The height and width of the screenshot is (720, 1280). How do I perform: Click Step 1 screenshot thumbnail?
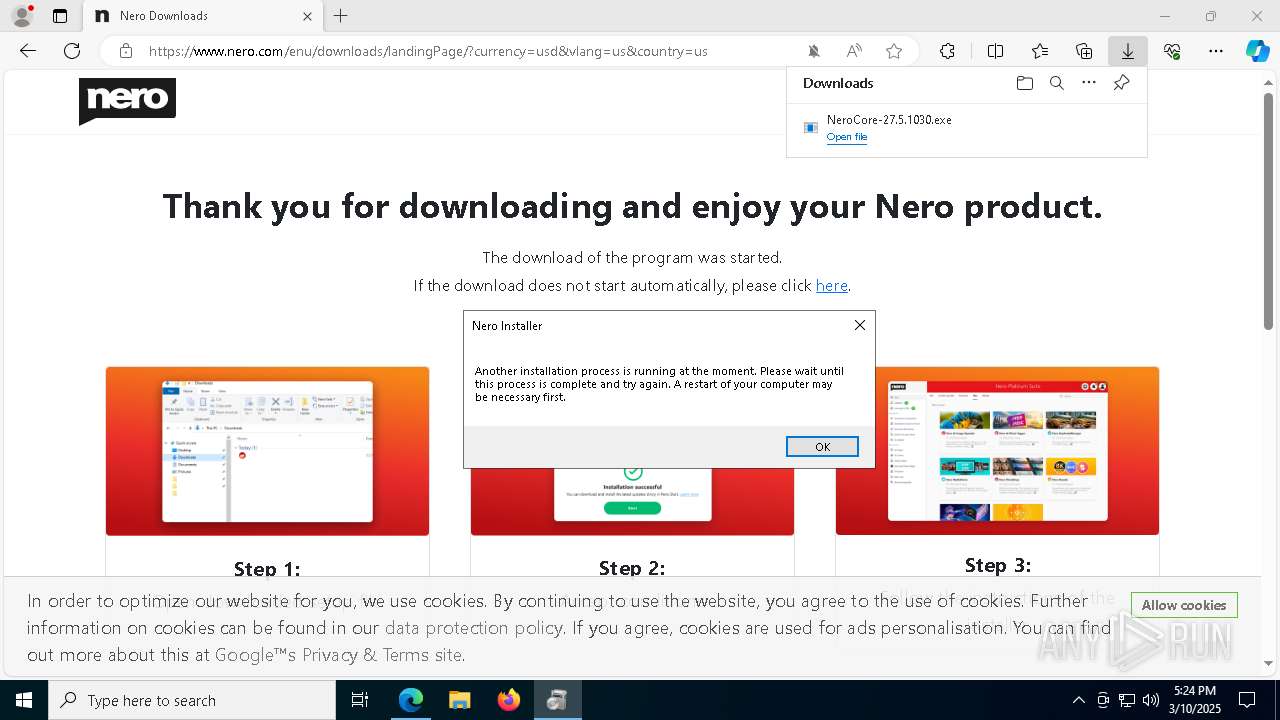pos(267,451)
